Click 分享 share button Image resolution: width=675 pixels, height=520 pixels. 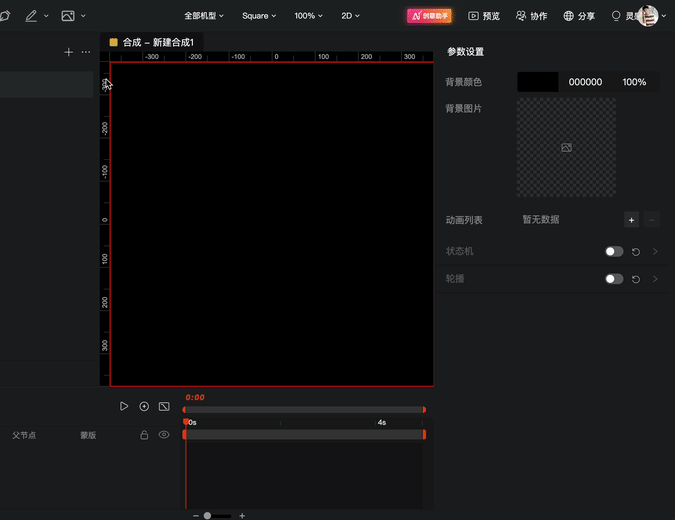point(579,16)
